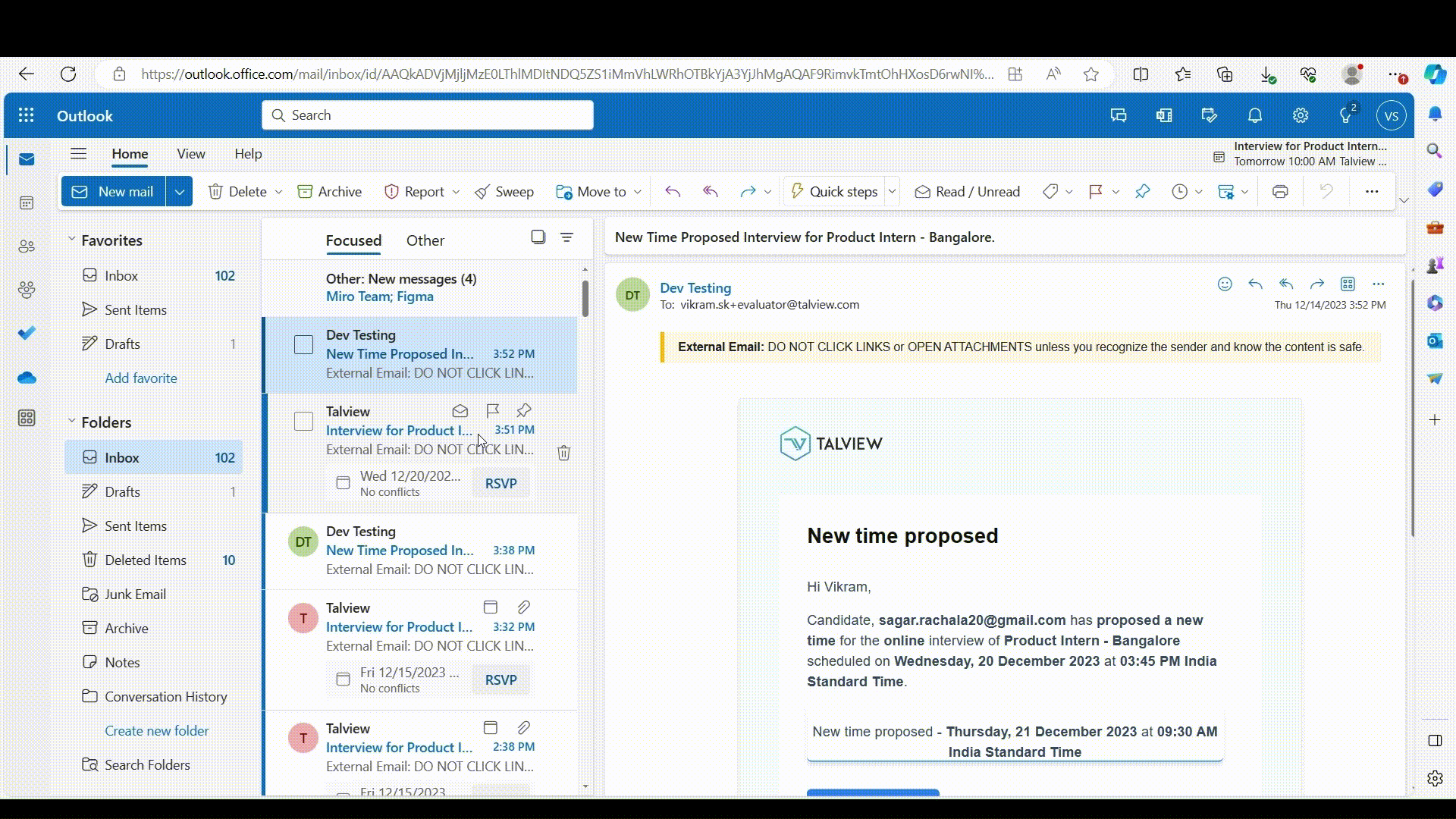1456x819 pixels.
Task: Open Deleted Items folder
Action: click(153, 560)
